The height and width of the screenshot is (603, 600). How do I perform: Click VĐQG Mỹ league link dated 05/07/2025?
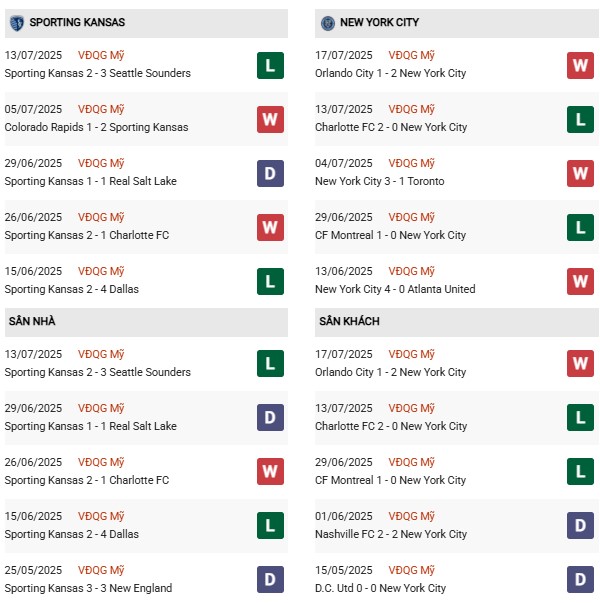click(x=101, y=109)
